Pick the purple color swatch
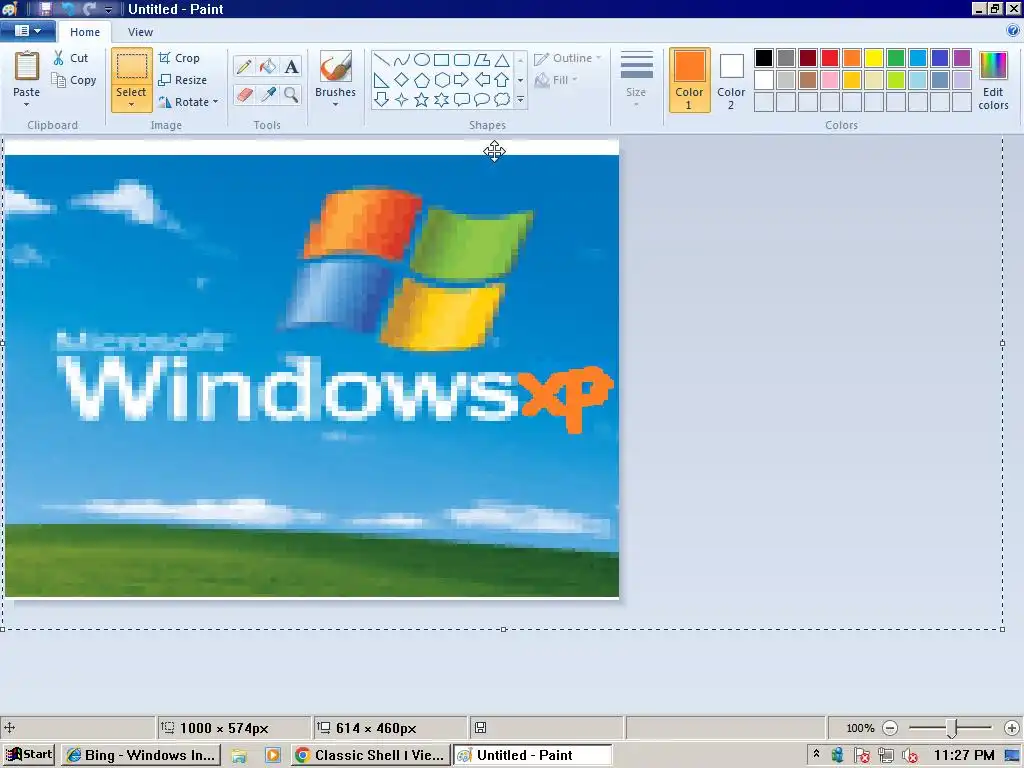 (x=962, y=58)
